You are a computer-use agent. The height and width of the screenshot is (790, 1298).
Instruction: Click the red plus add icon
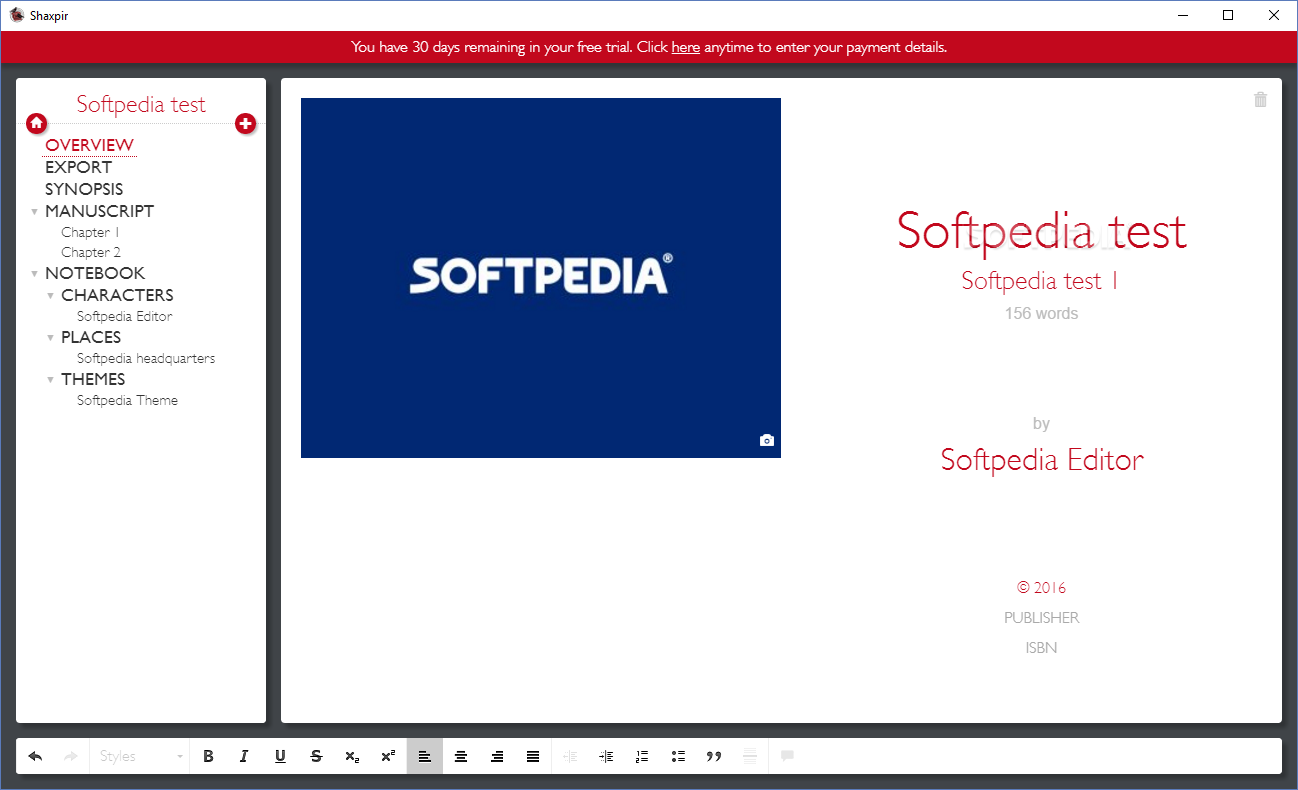pyautogui.click(x=245, y=123)
